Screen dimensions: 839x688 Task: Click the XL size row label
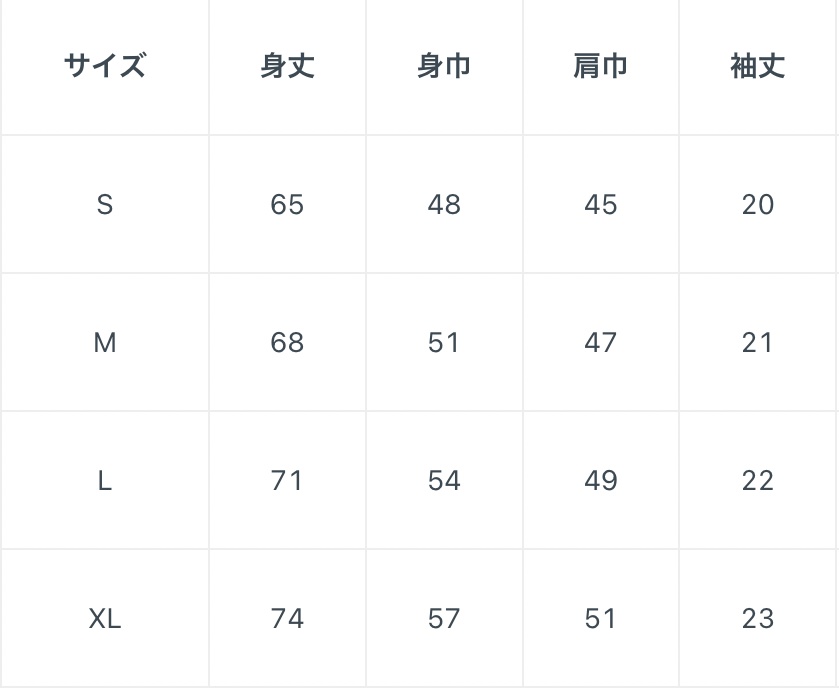[x=105, y=619]
